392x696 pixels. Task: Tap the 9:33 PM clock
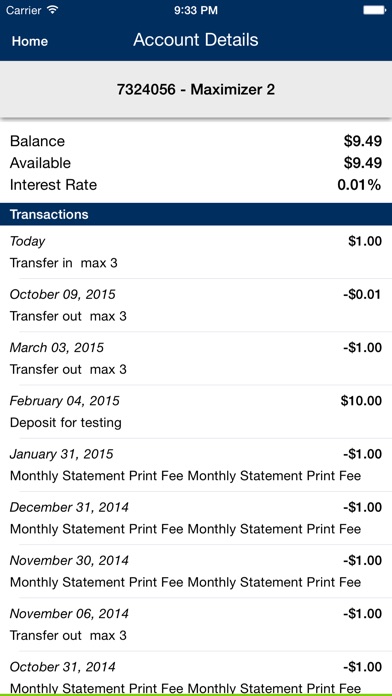coord(196,10)
